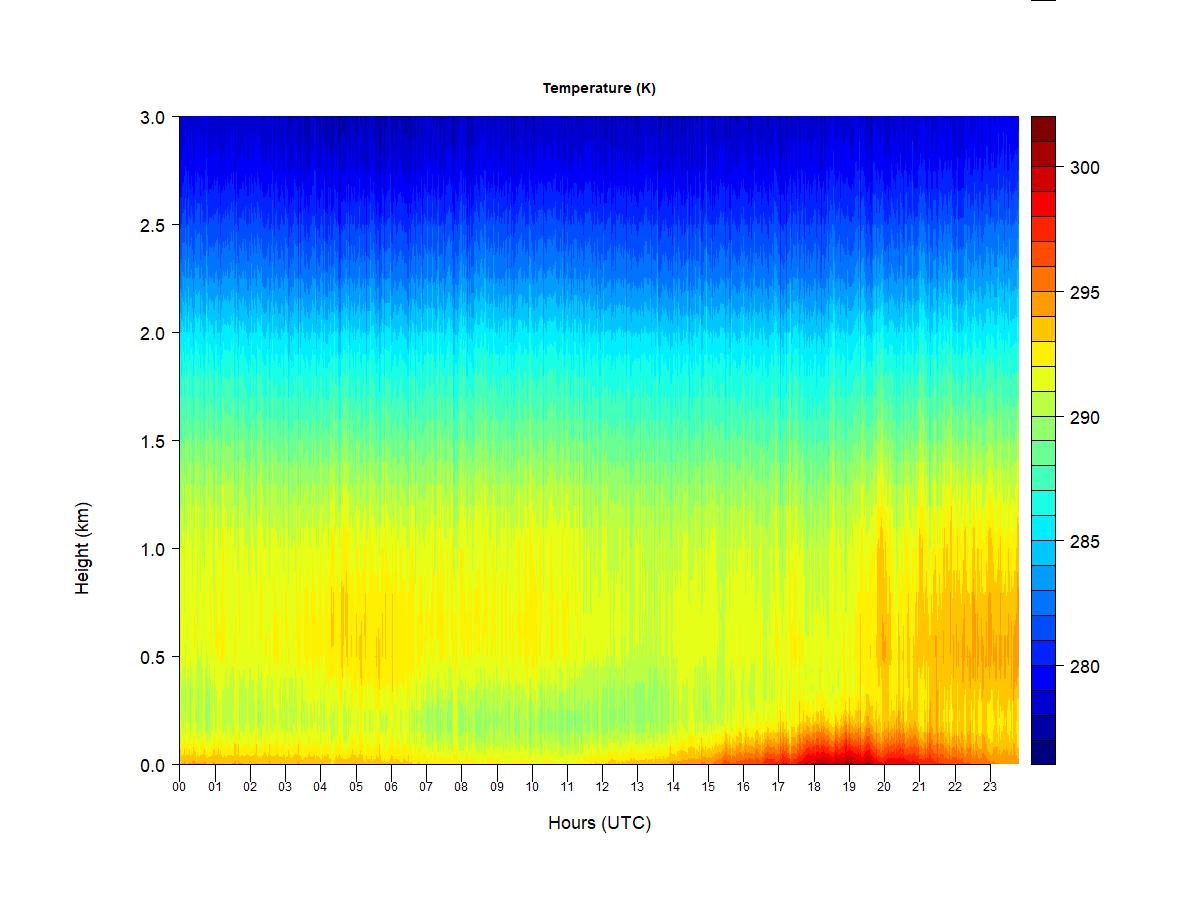Image resolution: width=1200 pixels, height=900 pixels.
Task: Click hour tick label 11
Action: 567,787
